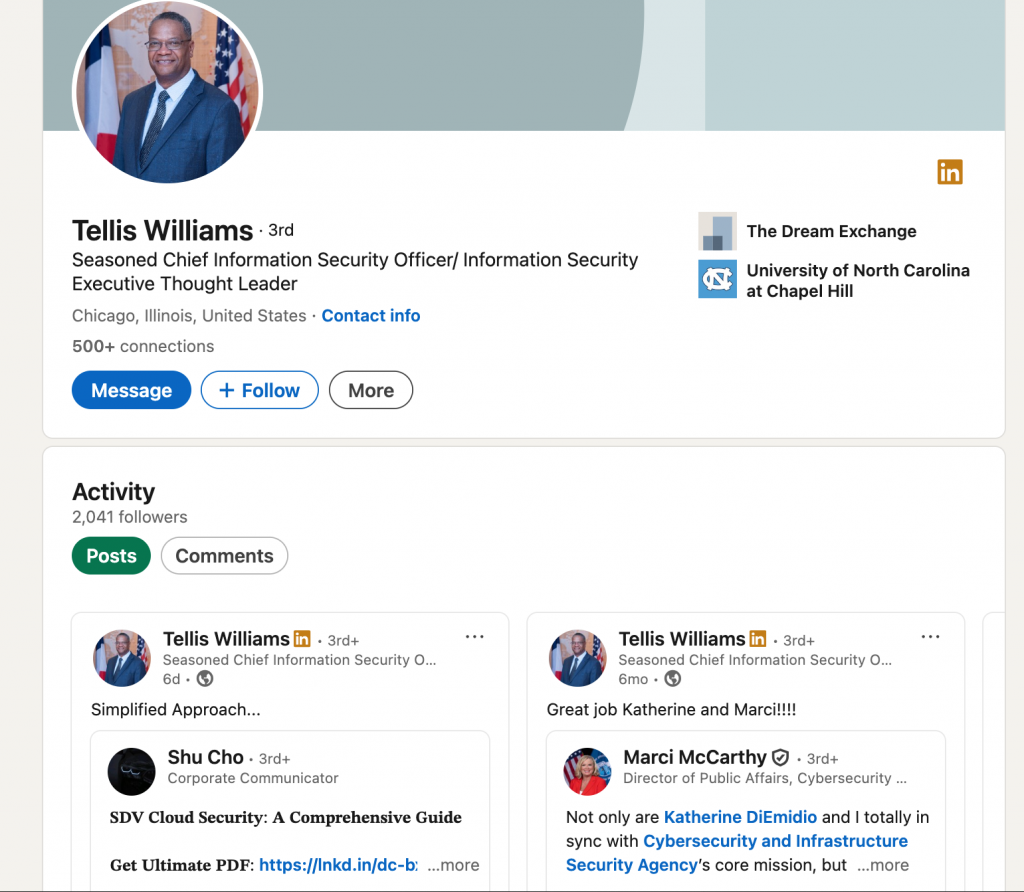Screen dimensions: 1024x892
Task: Open the three-dot menu on the Great job Katherine post
Action: pyautogui.click(x=930, y=637)
